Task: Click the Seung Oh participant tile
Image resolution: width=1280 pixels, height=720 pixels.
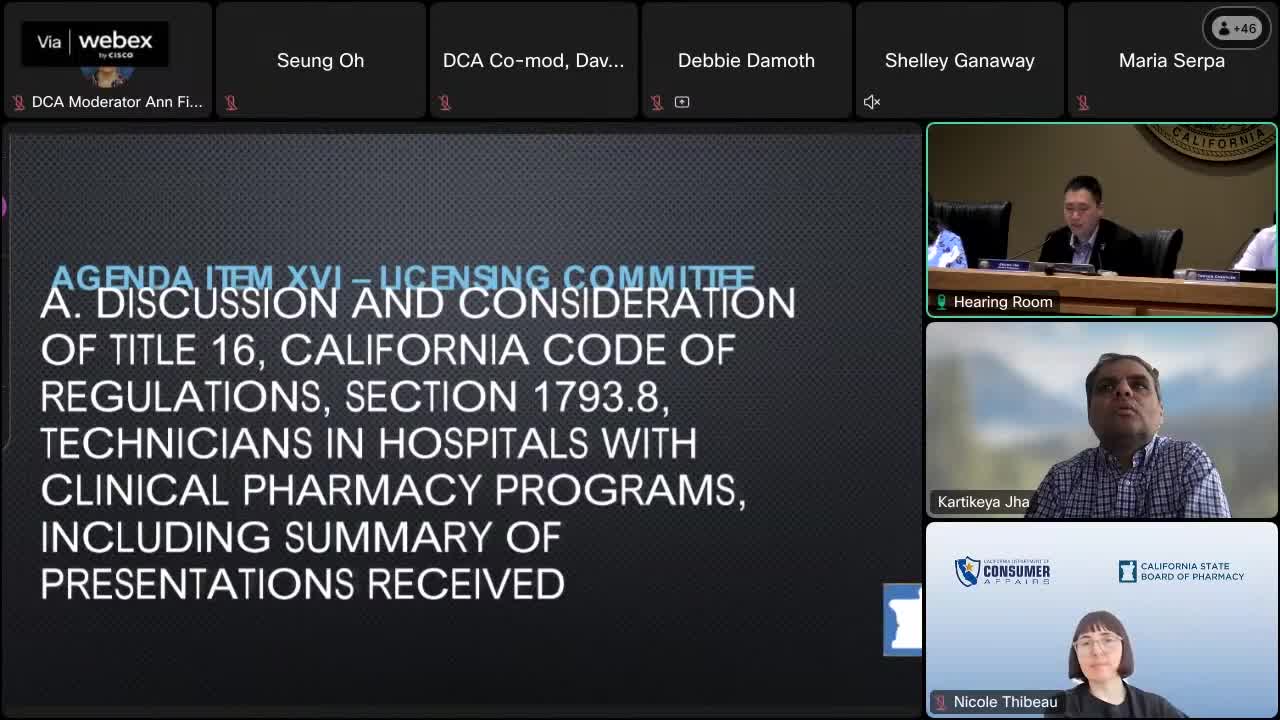Action: click(320, 60)
